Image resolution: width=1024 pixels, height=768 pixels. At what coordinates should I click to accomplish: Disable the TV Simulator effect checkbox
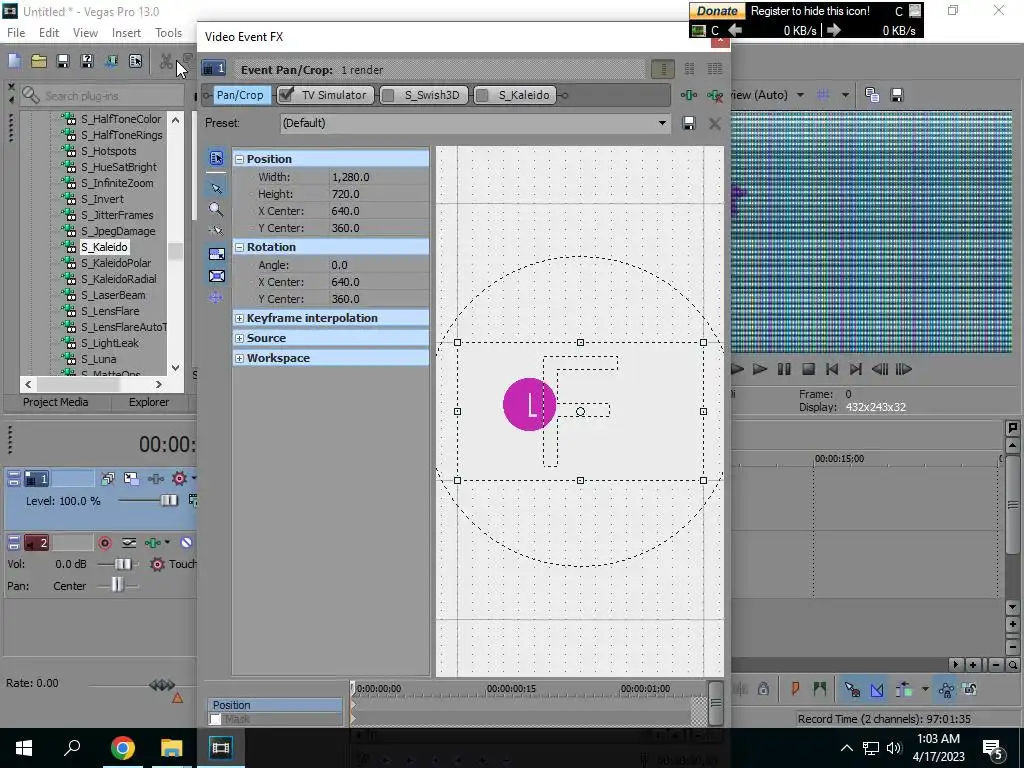(285, 95)
